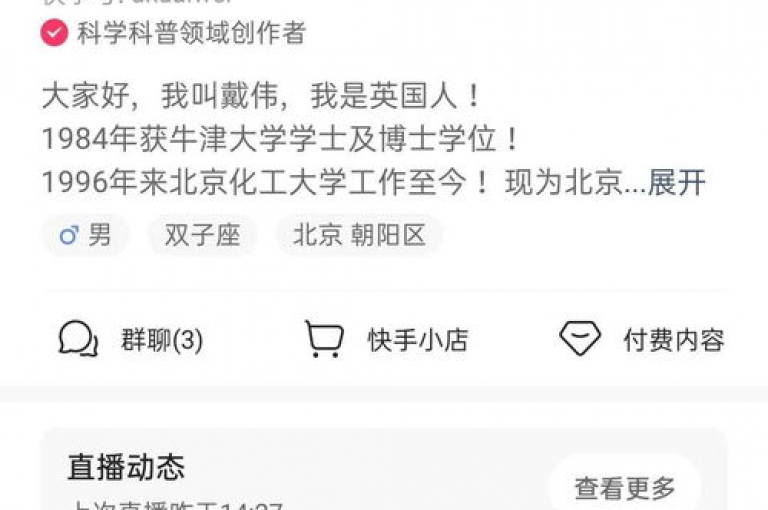This screenshot has width=768, height=510.
Task: Expand the bio with 展开
Action: point(676,182)
